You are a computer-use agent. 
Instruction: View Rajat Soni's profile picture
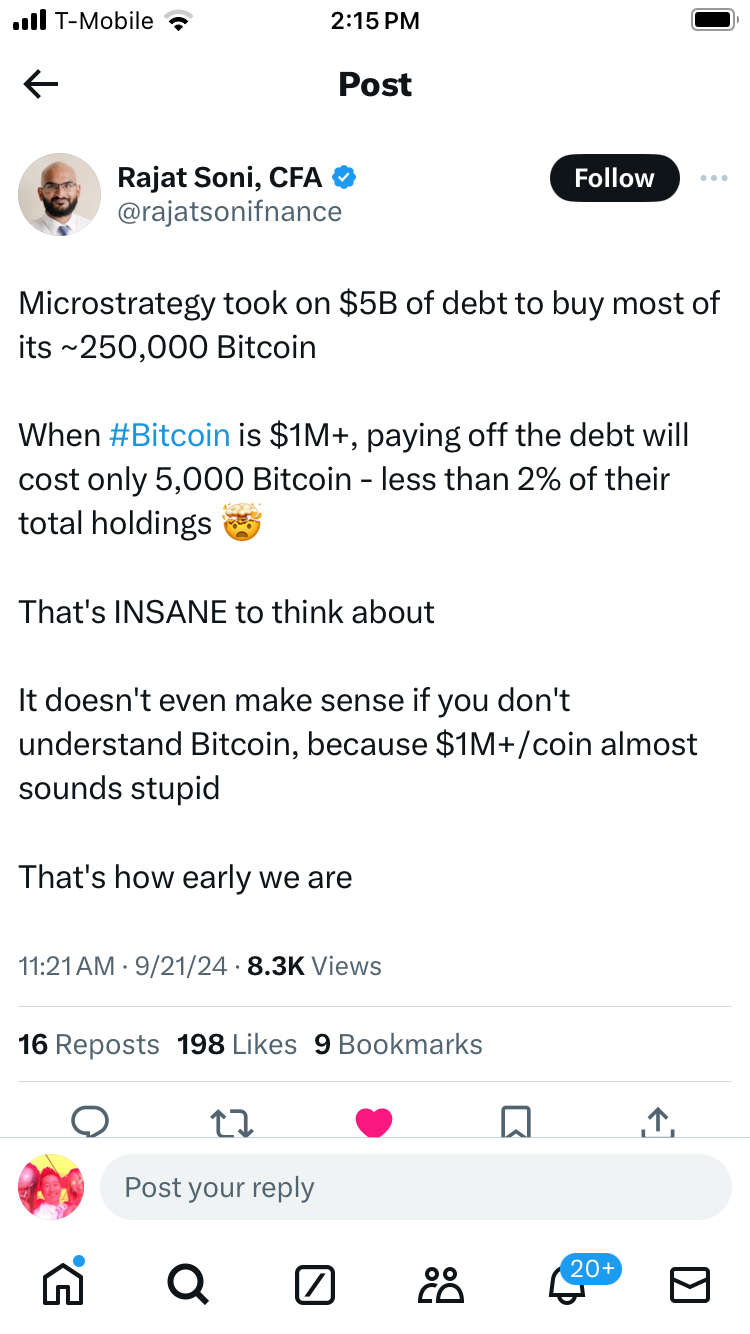click(59, 194)
